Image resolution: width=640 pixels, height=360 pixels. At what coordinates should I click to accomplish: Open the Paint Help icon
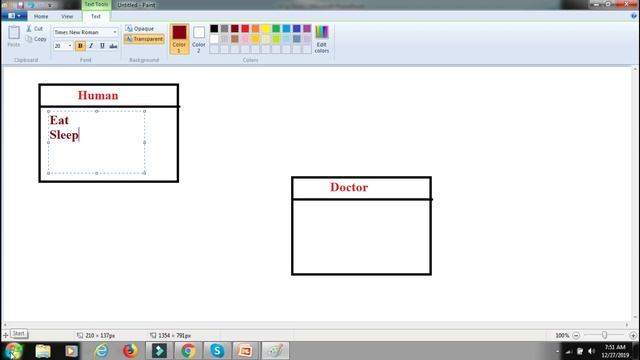[634, 16]
